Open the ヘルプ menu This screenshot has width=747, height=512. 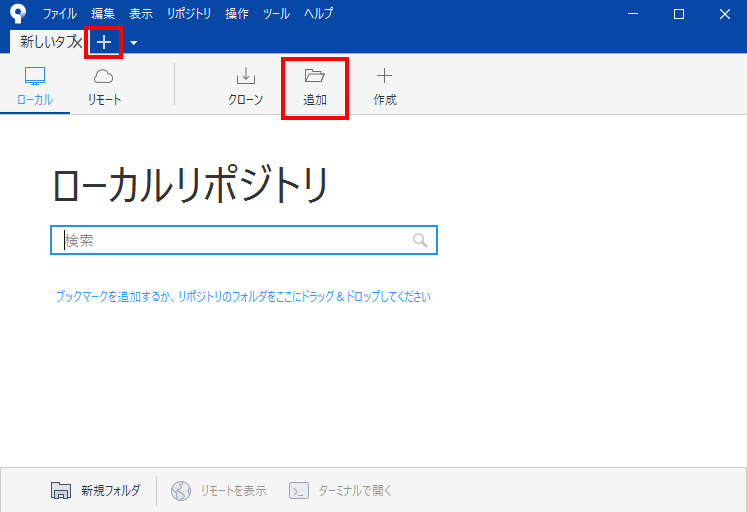tap(319, 13)
